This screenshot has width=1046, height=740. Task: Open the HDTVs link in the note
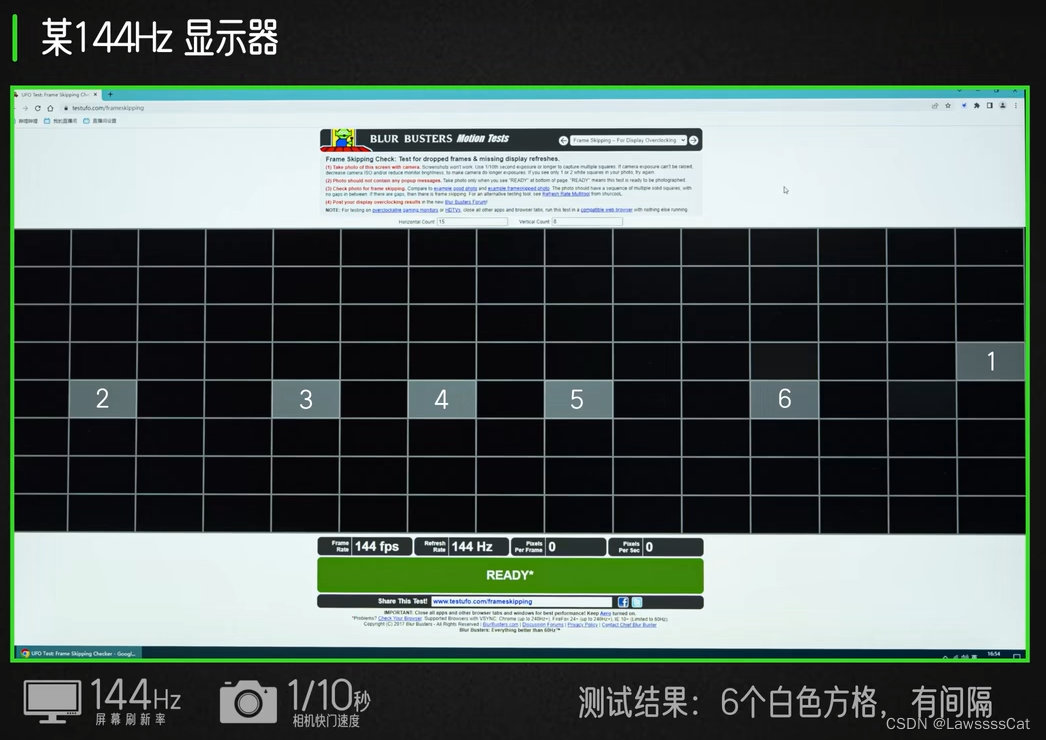click(x=453, y=210)
